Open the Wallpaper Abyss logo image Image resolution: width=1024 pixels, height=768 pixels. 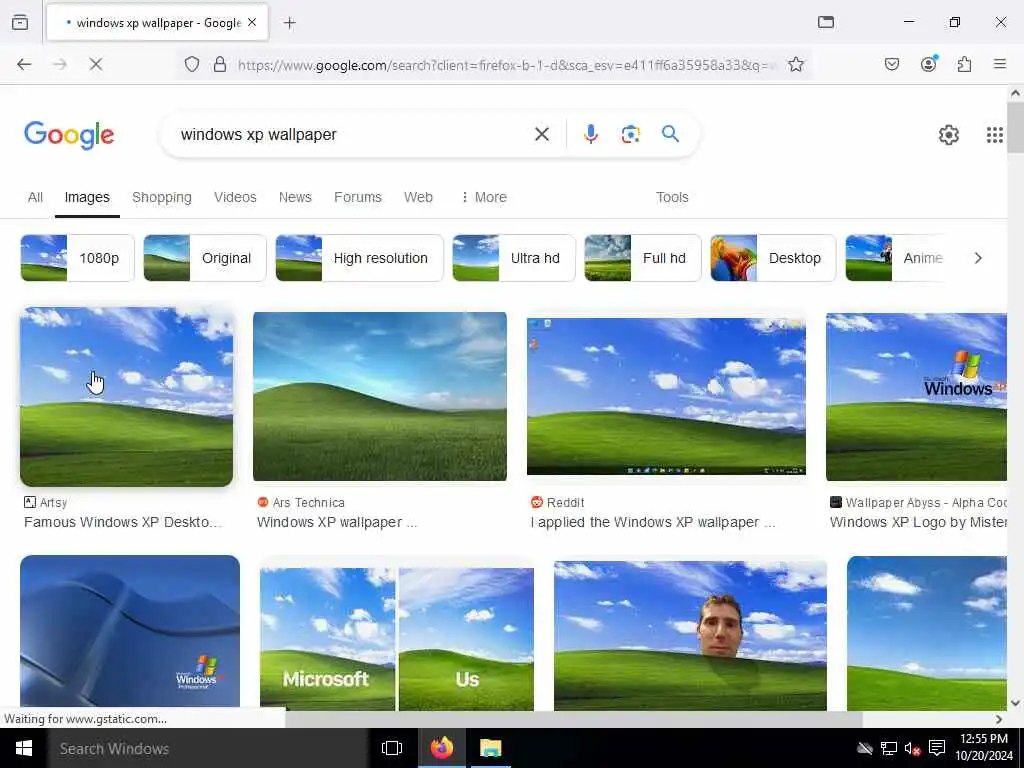[916, 396]
